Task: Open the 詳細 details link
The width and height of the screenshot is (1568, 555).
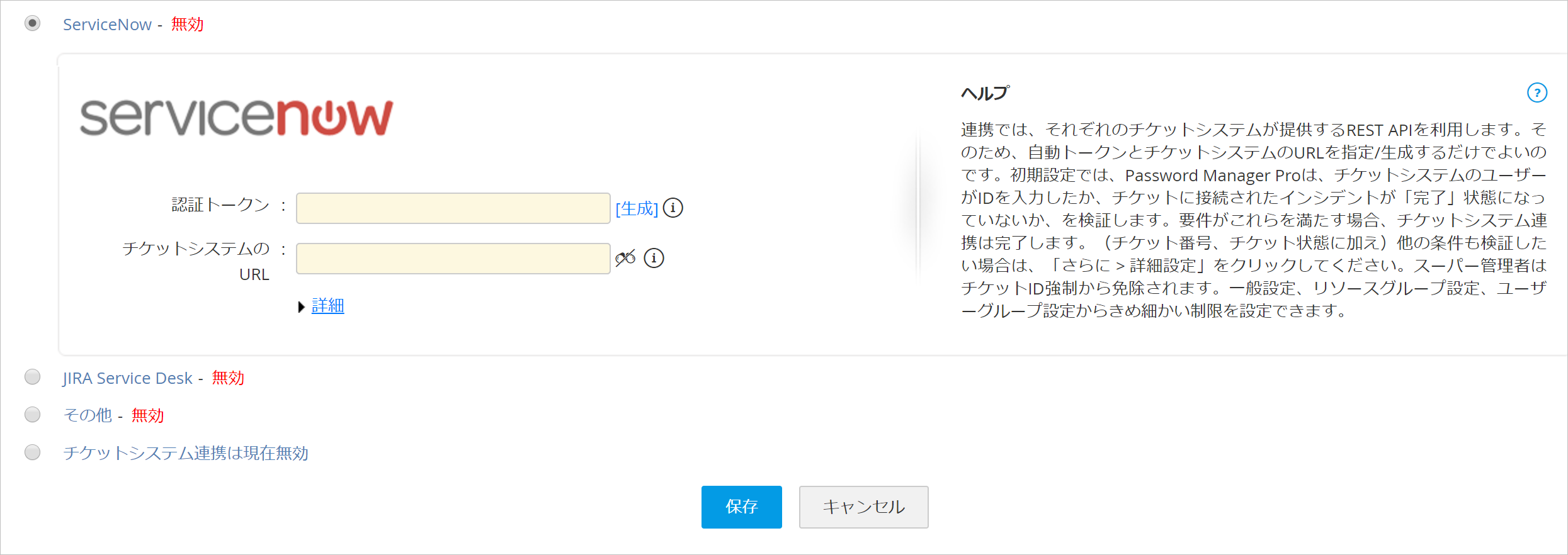Action: [328, 306]
